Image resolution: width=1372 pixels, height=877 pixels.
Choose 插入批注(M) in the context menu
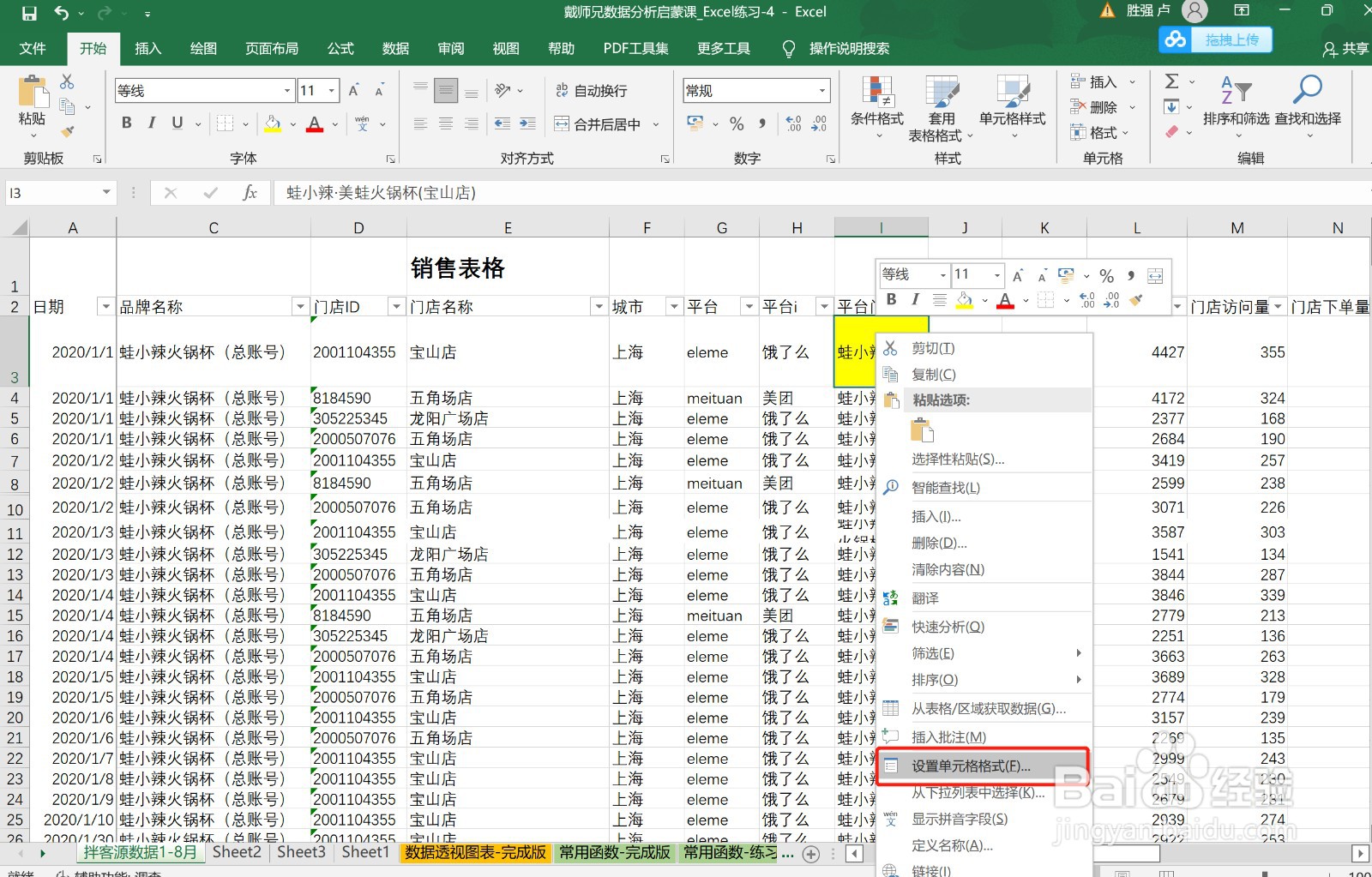984,737
